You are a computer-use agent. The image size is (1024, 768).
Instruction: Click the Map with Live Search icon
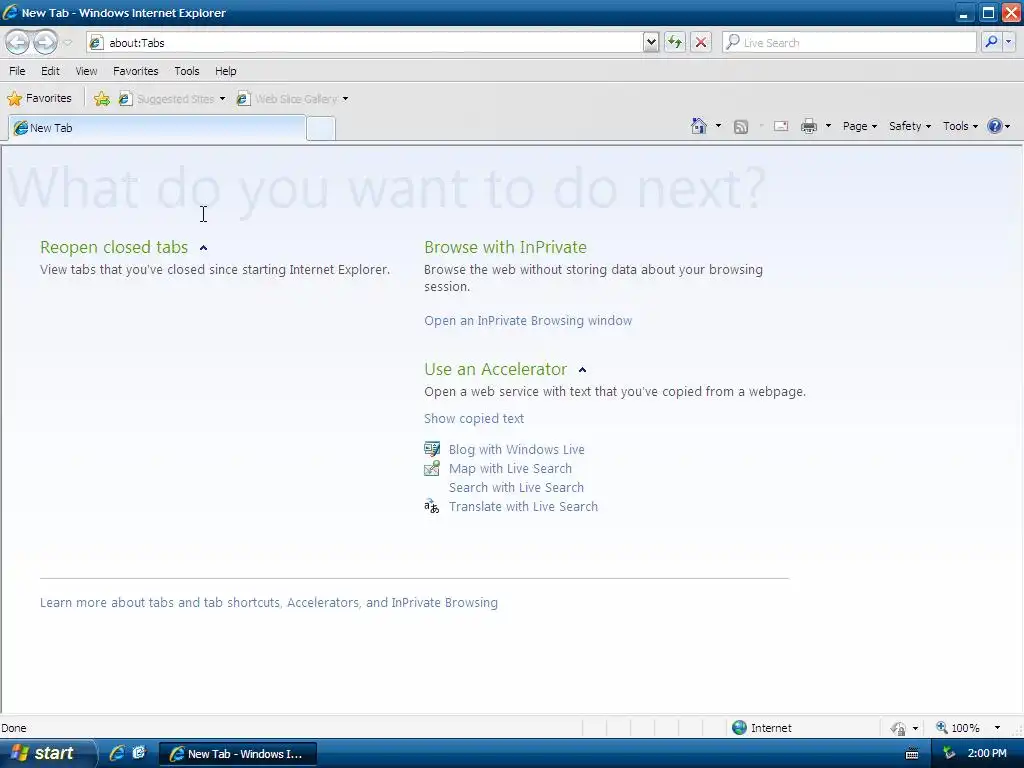coord(432,468)
